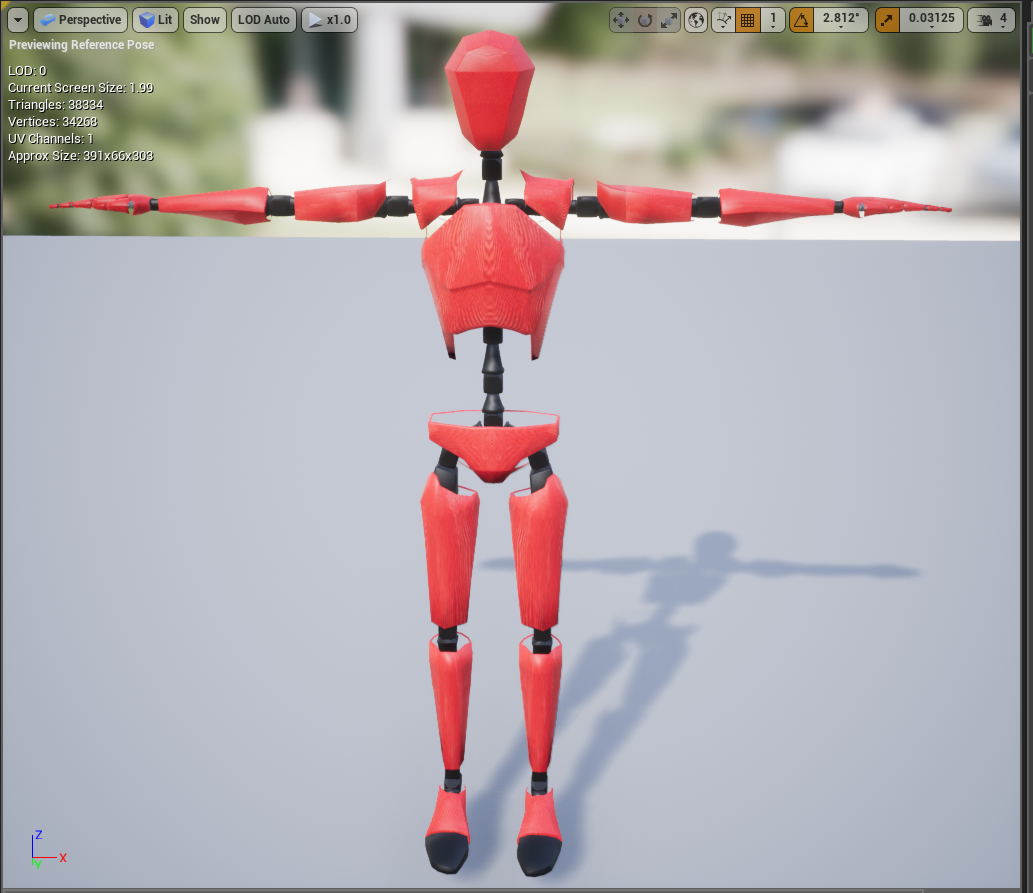Viewport: 1033px width, 893px height.
Task: Toggle grid snapping for movement
Action: [x=748, y=20]
